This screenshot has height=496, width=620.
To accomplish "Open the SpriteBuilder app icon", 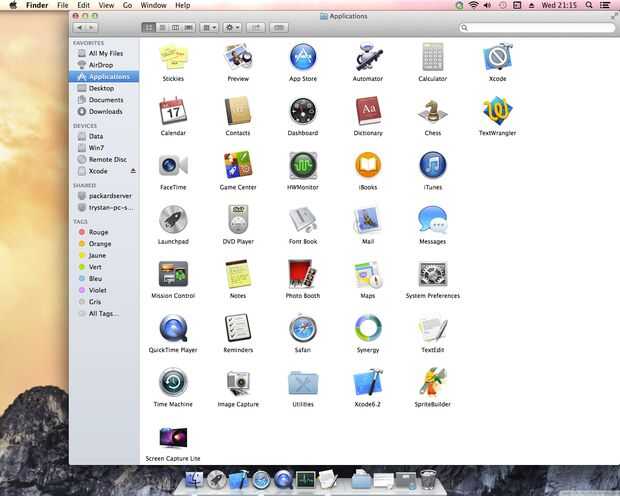I will pyautogui.click(x=433, y=383).
